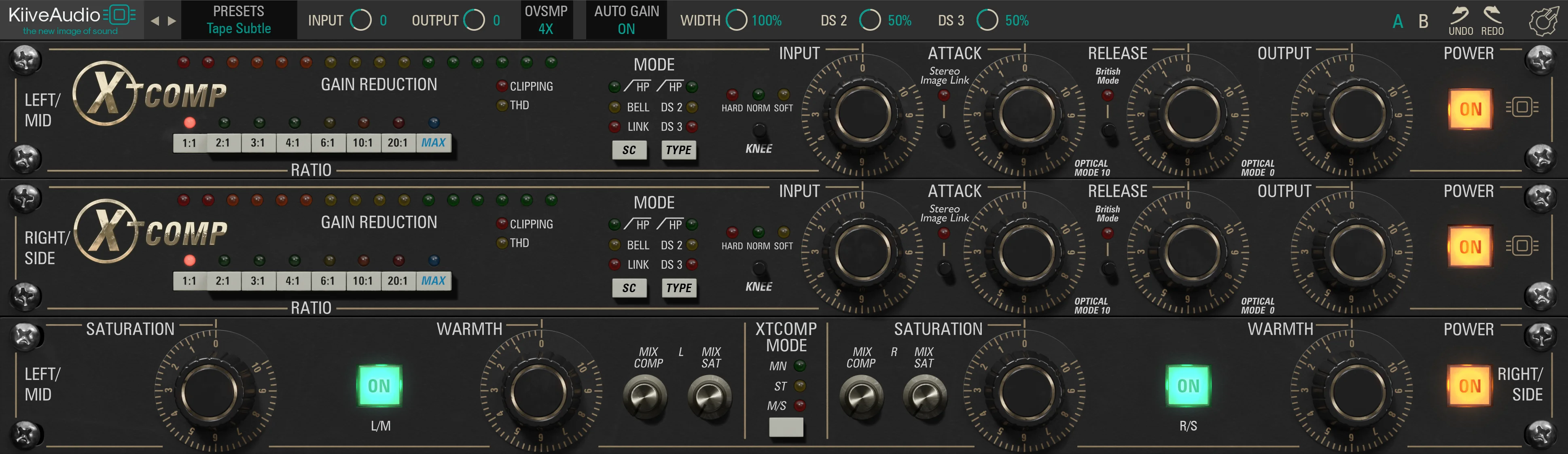Flip the British Mode switch on Right/Side

[1108, 268]
